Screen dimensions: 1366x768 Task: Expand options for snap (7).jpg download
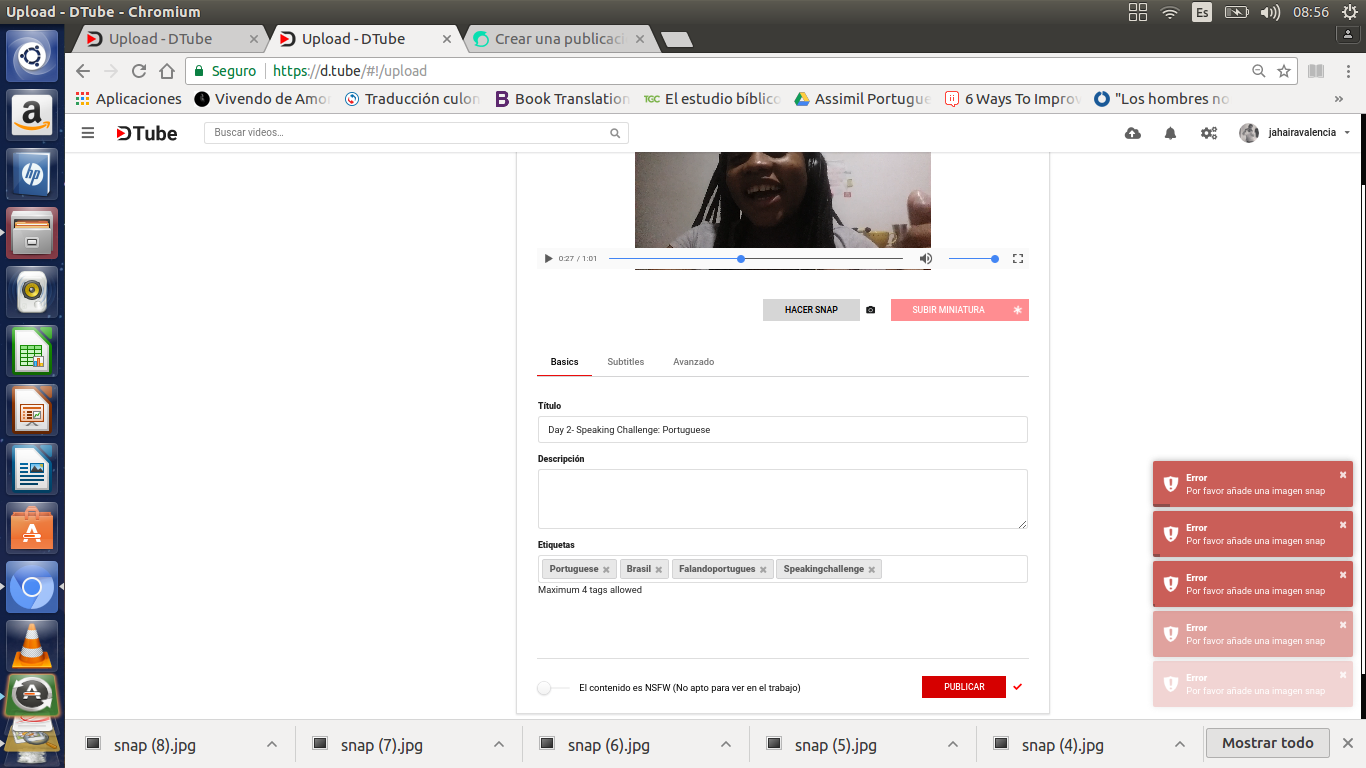point(498,745)
